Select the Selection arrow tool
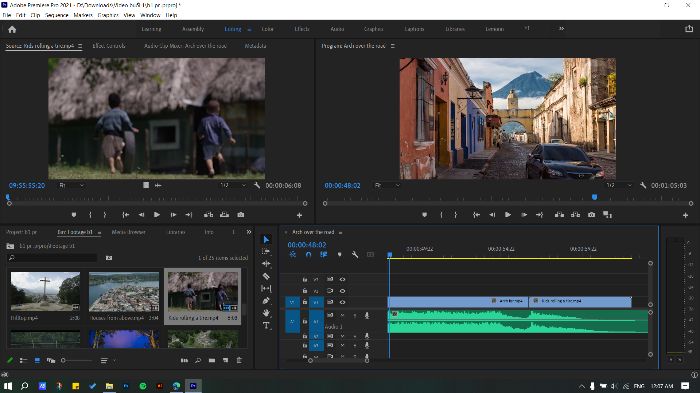 click(x=266, y=240)
